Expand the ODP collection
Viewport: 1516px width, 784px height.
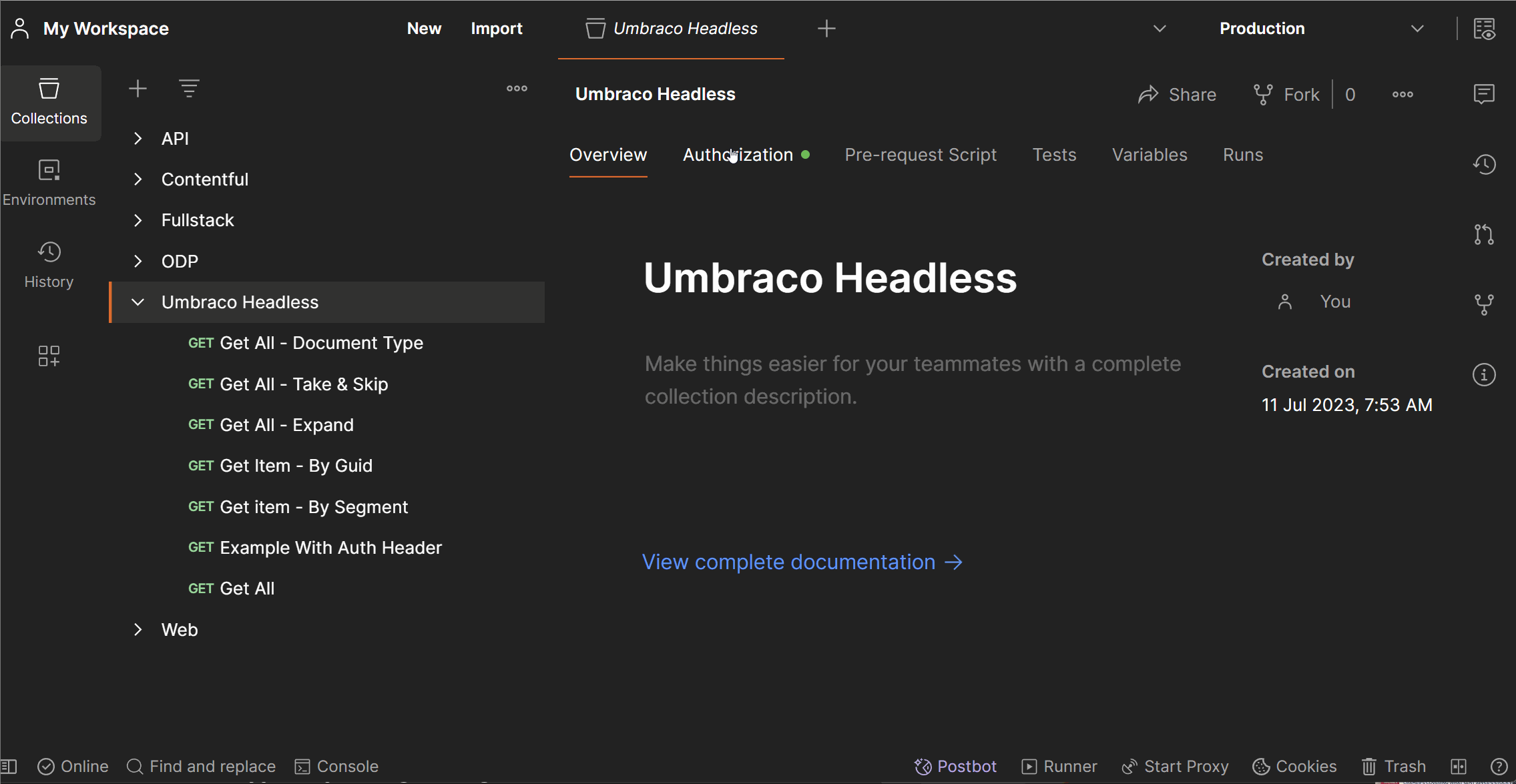[138, 261]
